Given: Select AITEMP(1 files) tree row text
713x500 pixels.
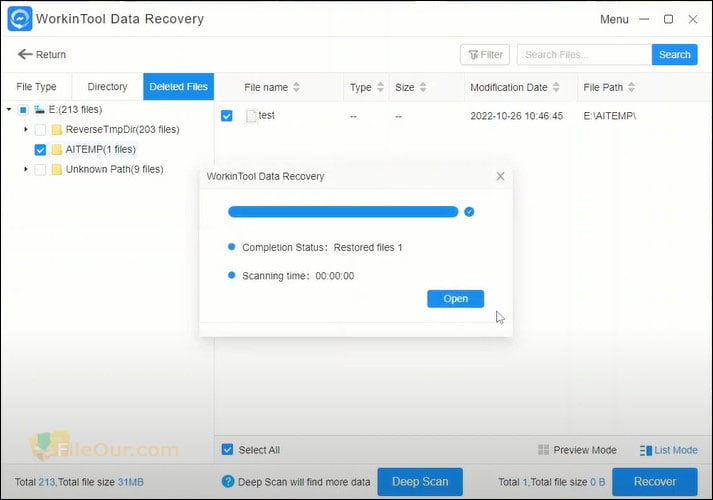Looking at the screenshot, I should (x=100, y=149).
